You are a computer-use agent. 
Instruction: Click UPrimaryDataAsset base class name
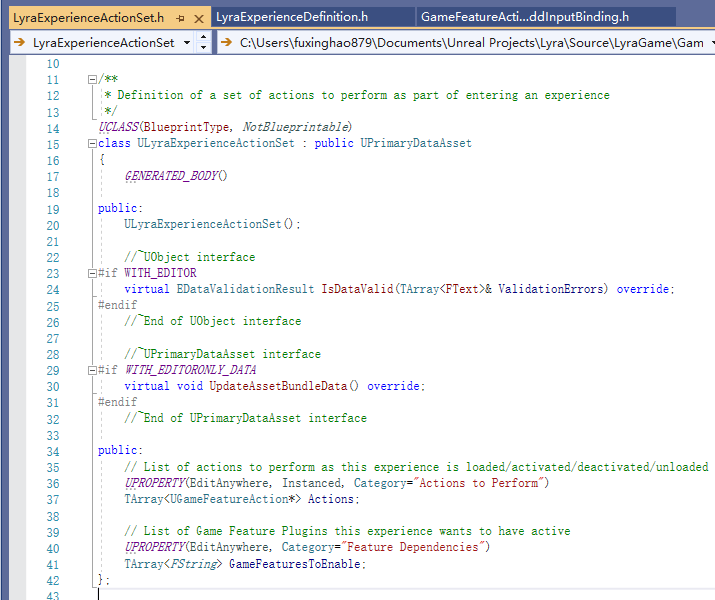416,143
